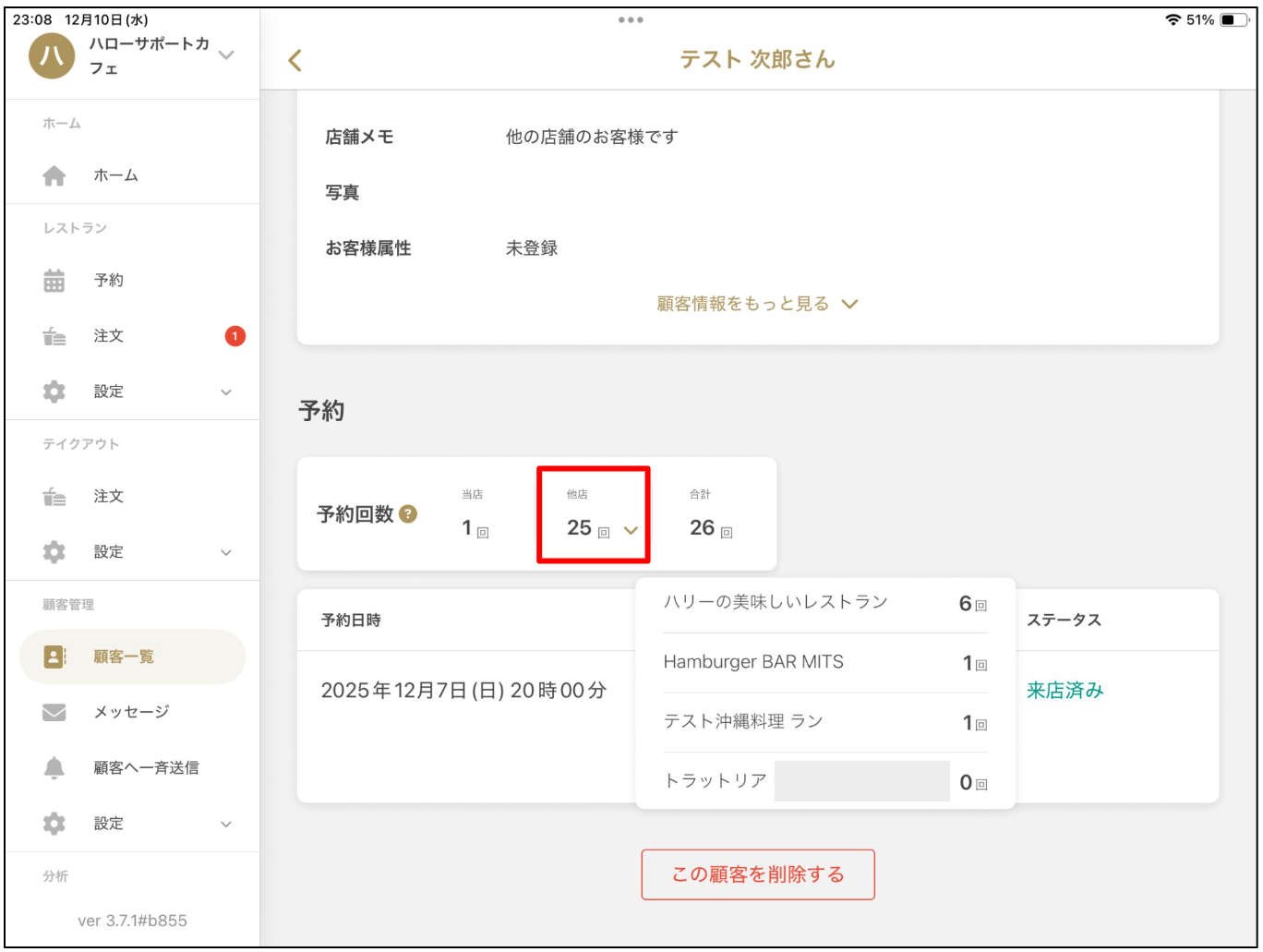The image size is (1263, 952).
Task: Click the settings gear icon under レストラン
Action: pos(54,391)
